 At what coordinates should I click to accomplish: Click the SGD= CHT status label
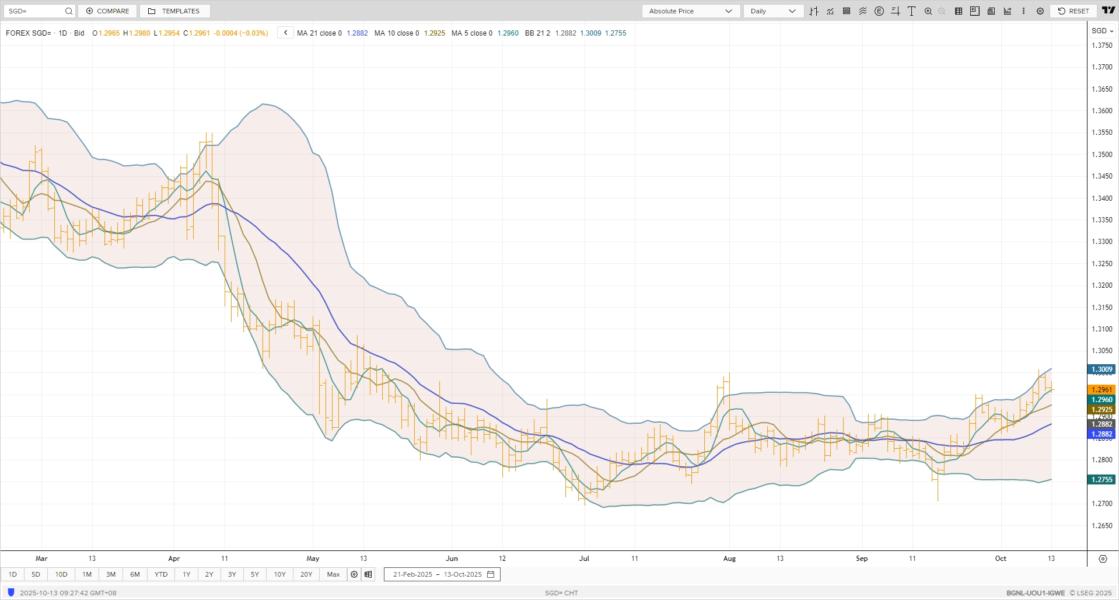[x=561, y=593]
